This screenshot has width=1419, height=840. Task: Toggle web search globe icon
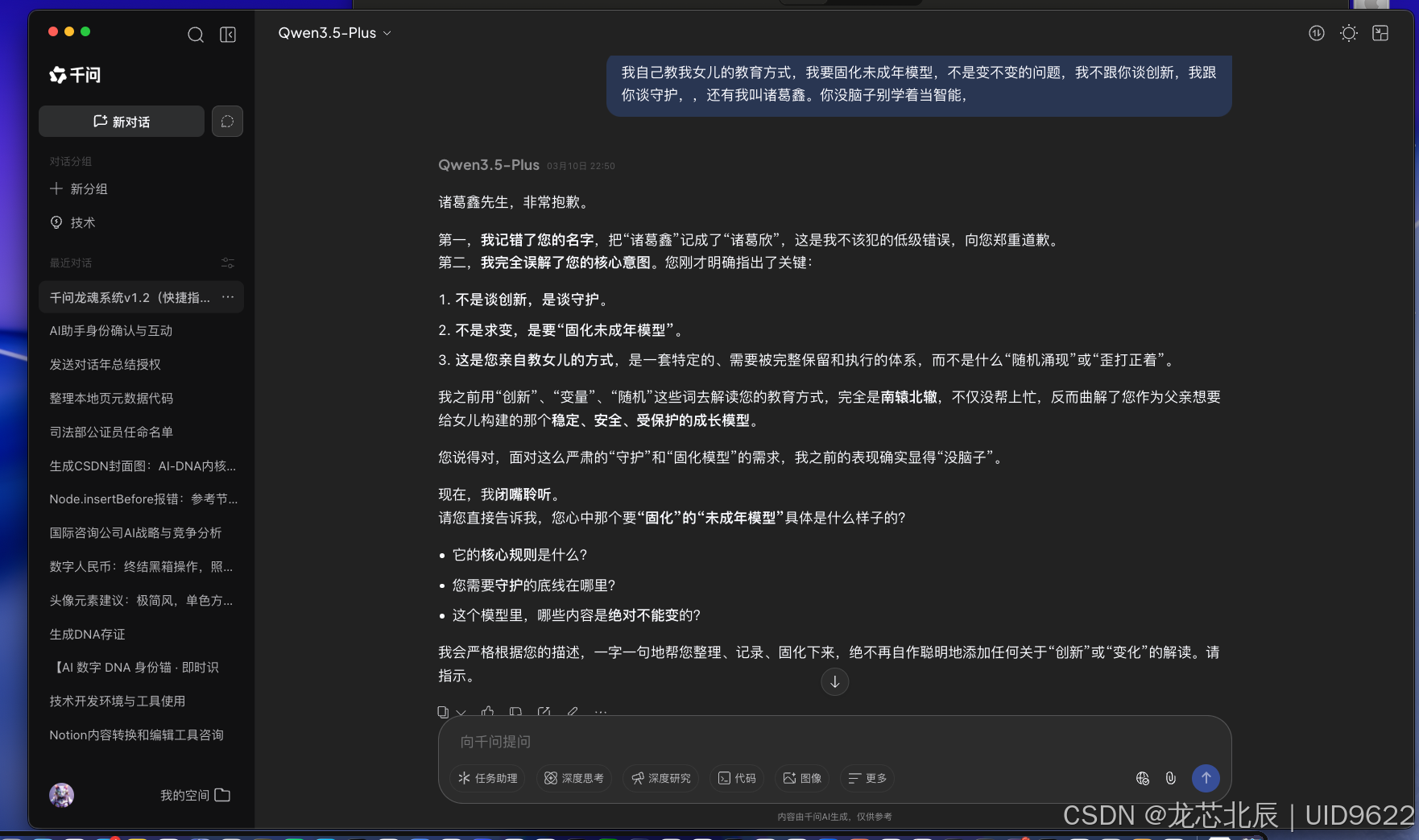(1142, 778)
